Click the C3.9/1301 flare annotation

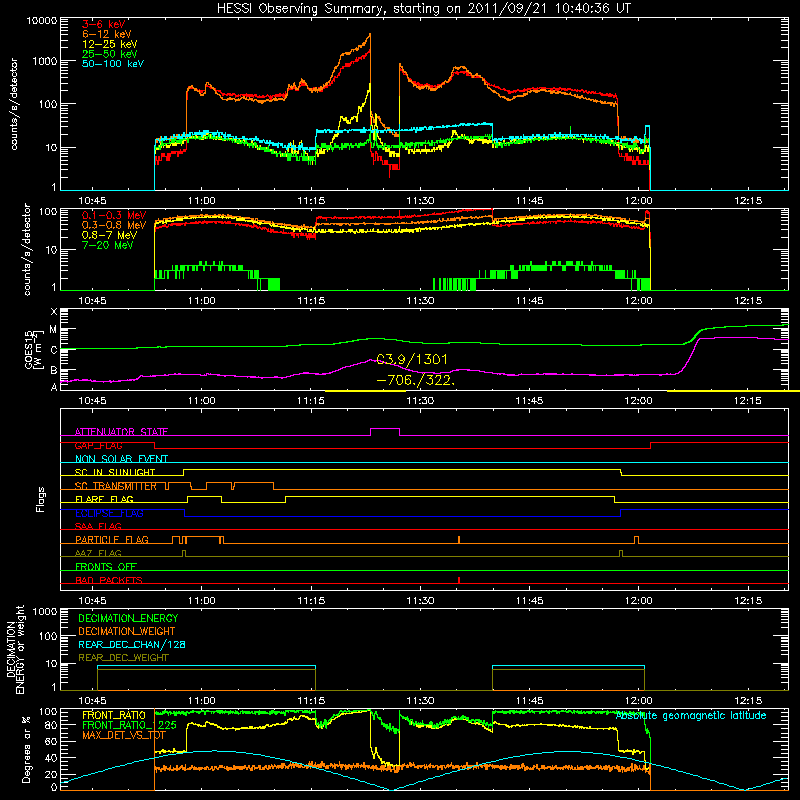coord(412,360)
